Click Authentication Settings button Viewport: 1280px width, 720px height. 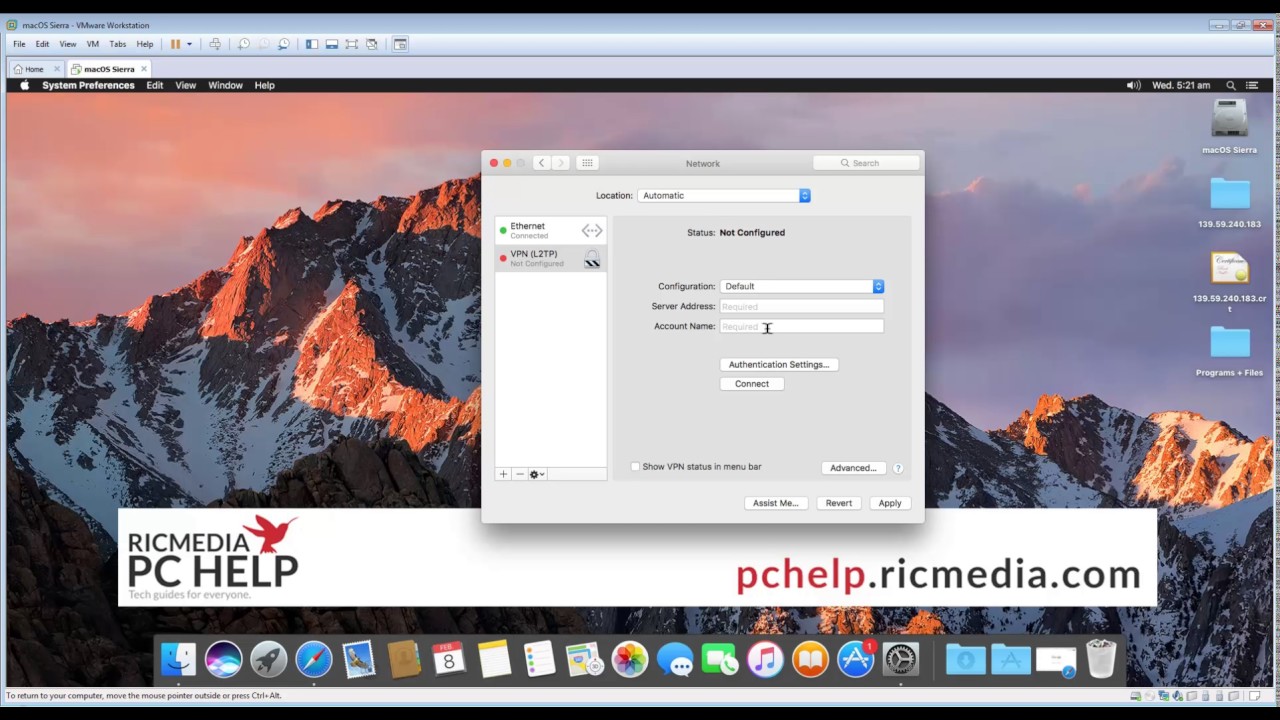pos(779,364)
